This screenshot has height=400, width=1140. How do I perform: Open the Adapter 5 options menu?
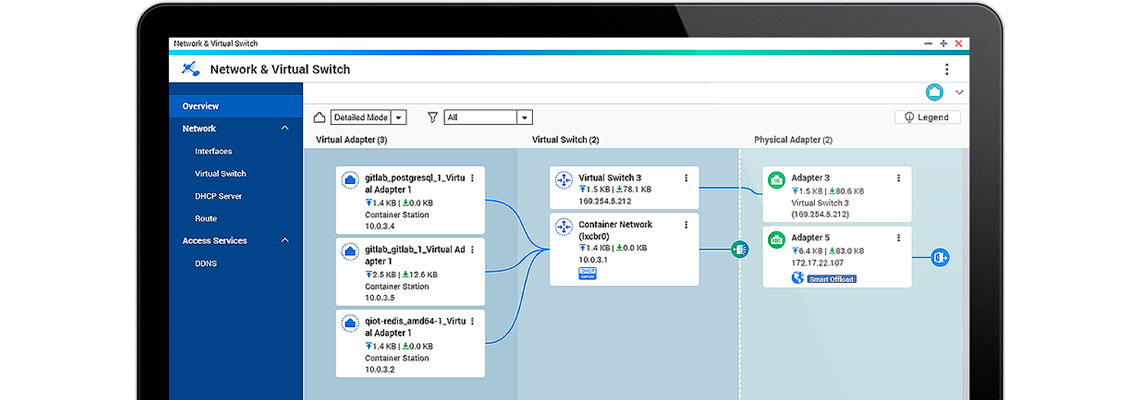pyautogui.click(x=898, y=238)
